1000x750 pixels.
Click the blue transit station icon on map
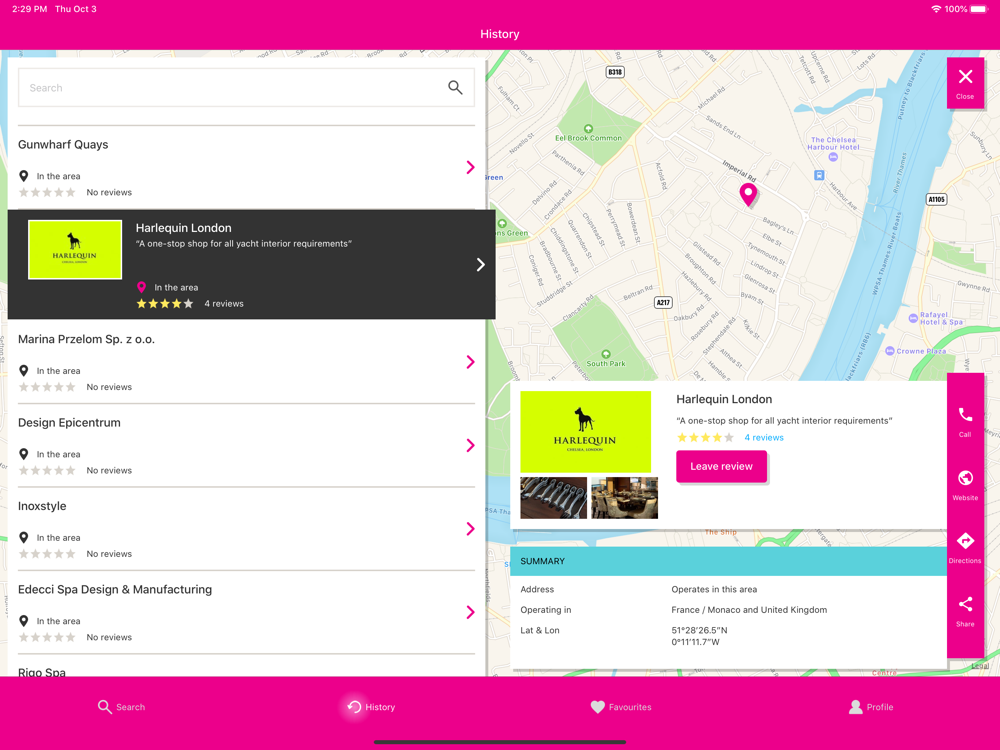click(819, 175)
